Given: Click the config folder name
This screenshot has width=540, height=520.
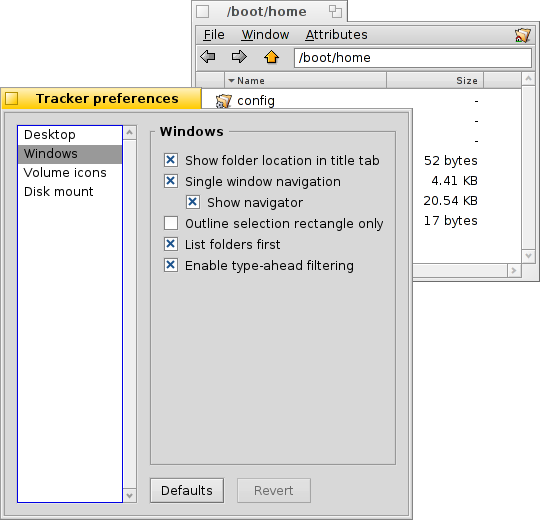Looking at the screenshot, I should [x=256, y=101].
